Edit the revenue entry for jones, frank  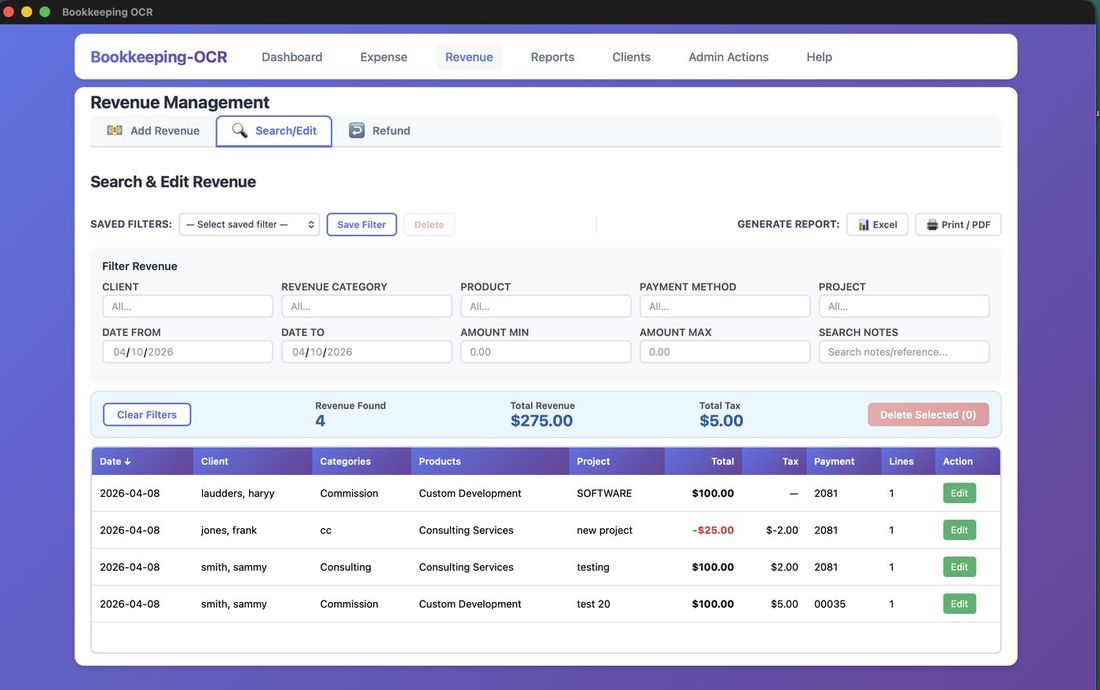pos(958,529)
